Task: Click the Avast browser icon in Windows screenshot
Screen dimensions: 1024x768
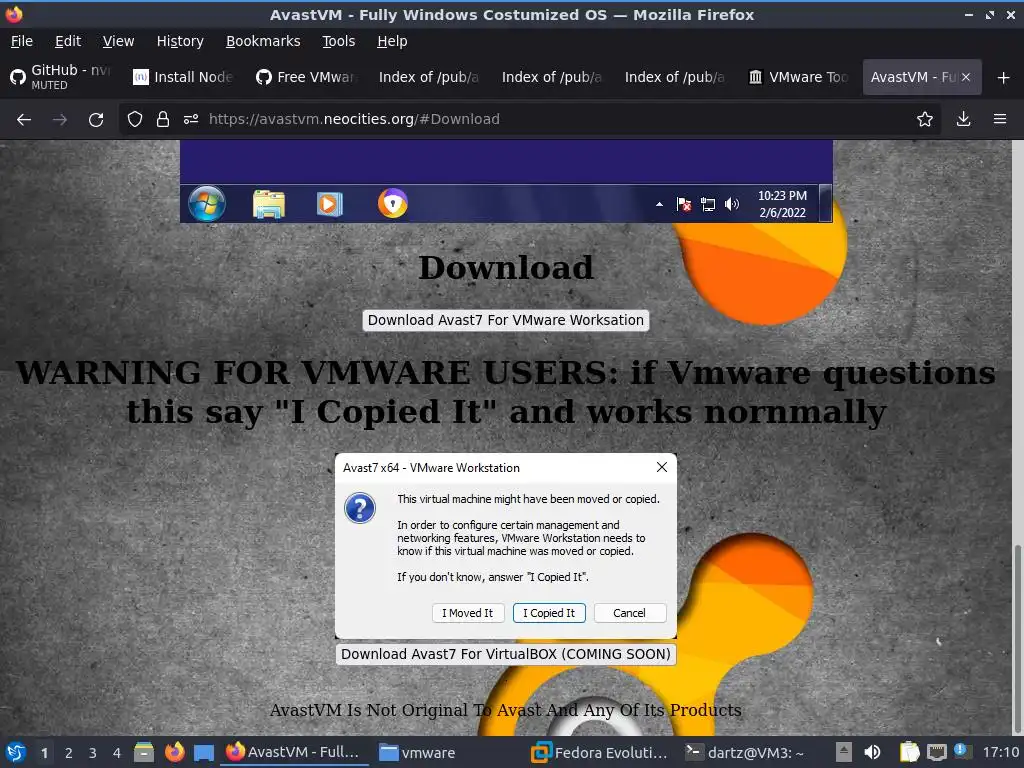Action: tap(392, 203)
